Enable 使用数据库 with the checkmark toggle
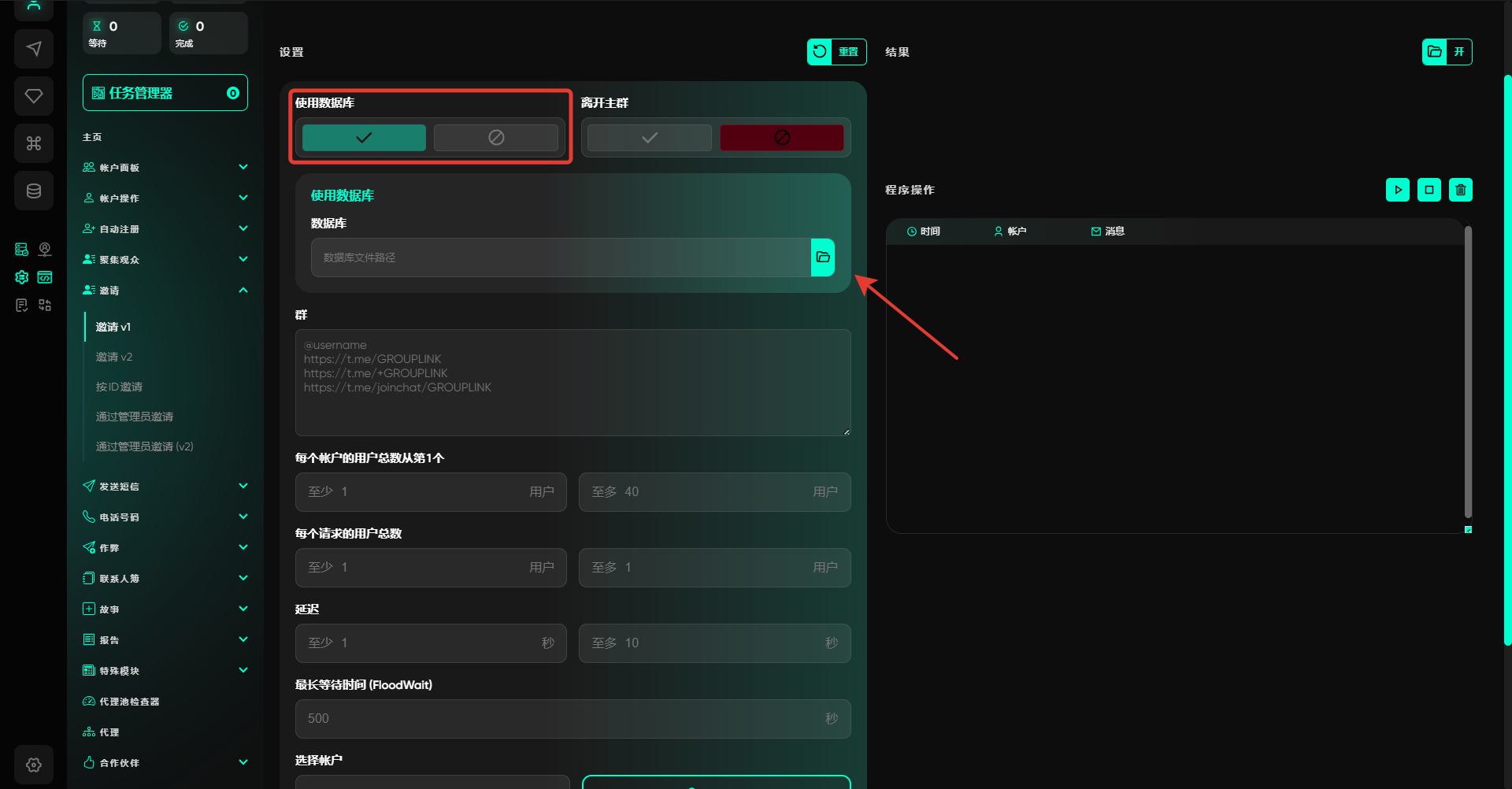This screenshot has height=789, width=1512. coord(364,138)
